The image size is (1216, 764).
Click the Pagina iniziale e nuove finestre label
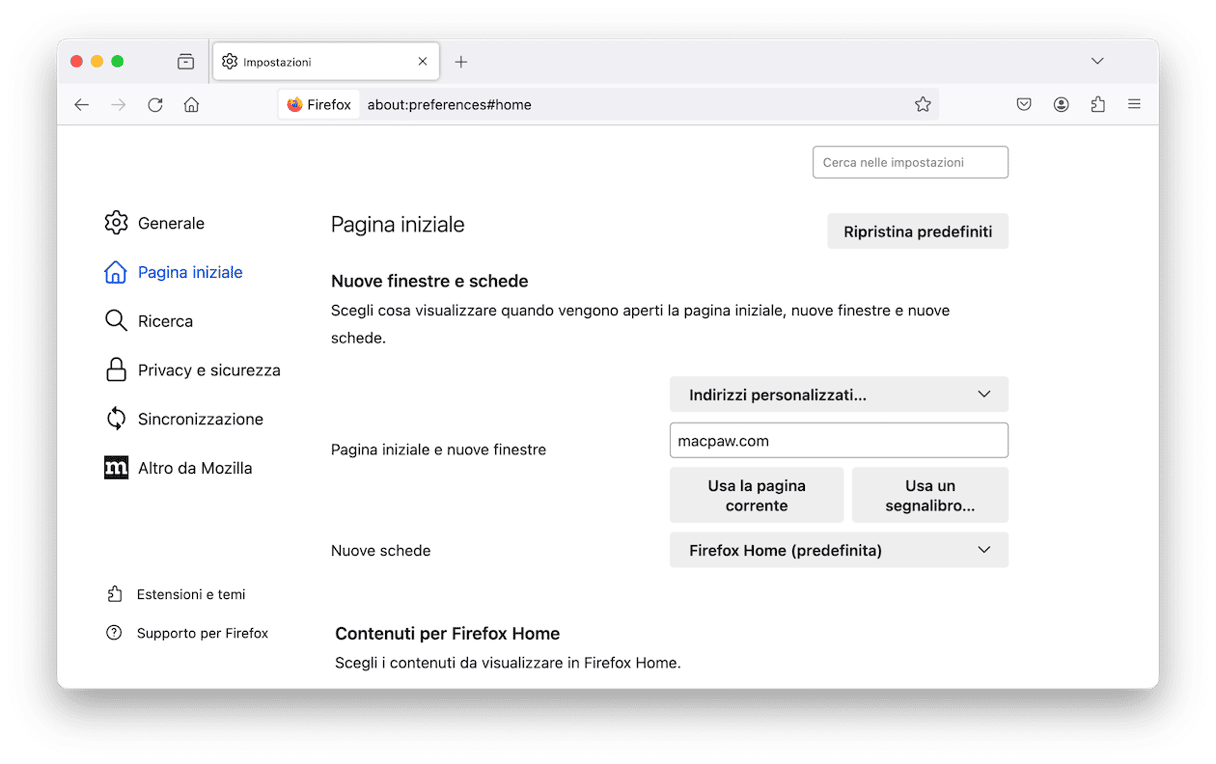click(x=439, y=450)
